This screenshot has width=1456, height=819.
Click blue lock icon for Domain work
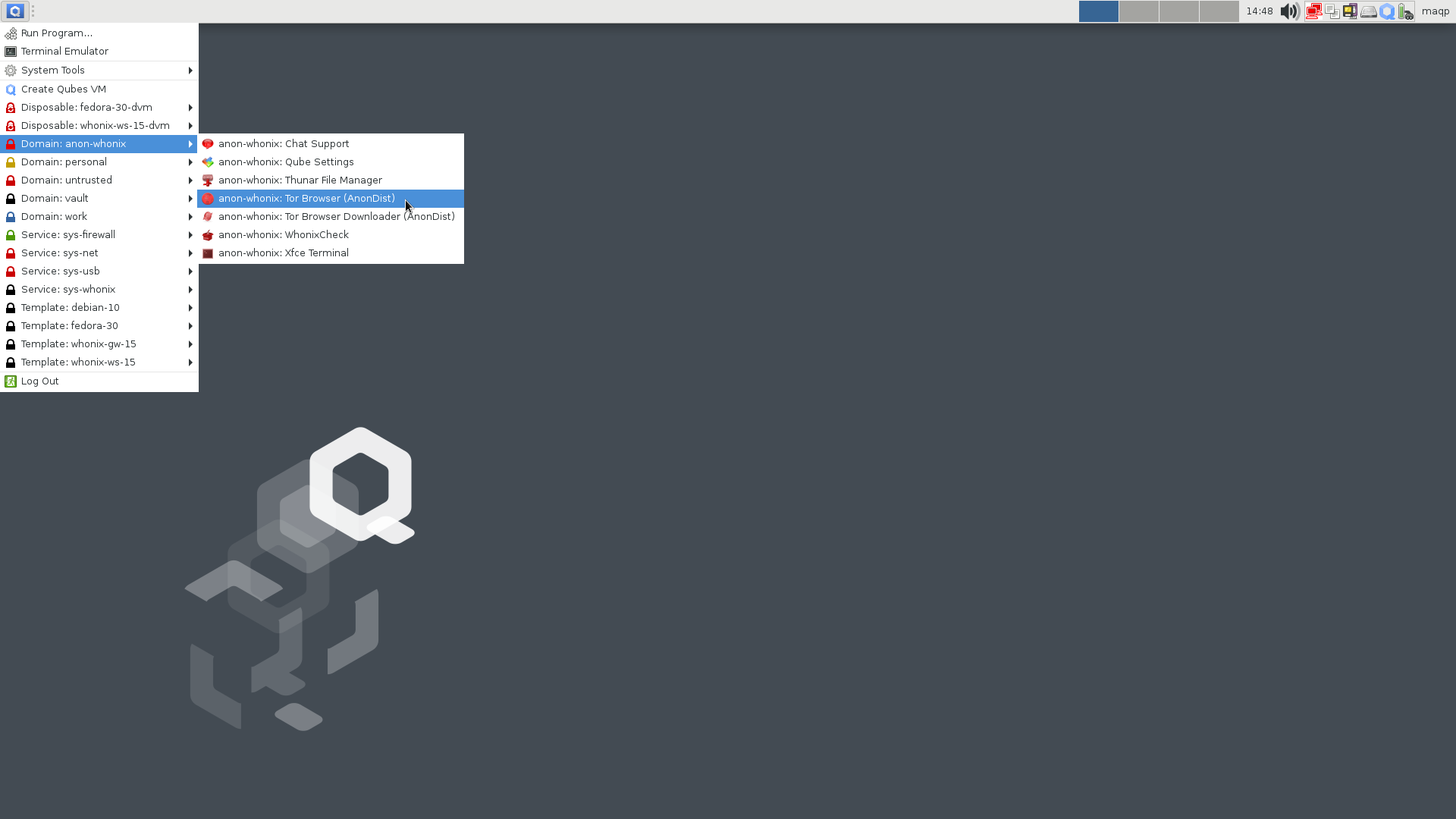point(11,217)
